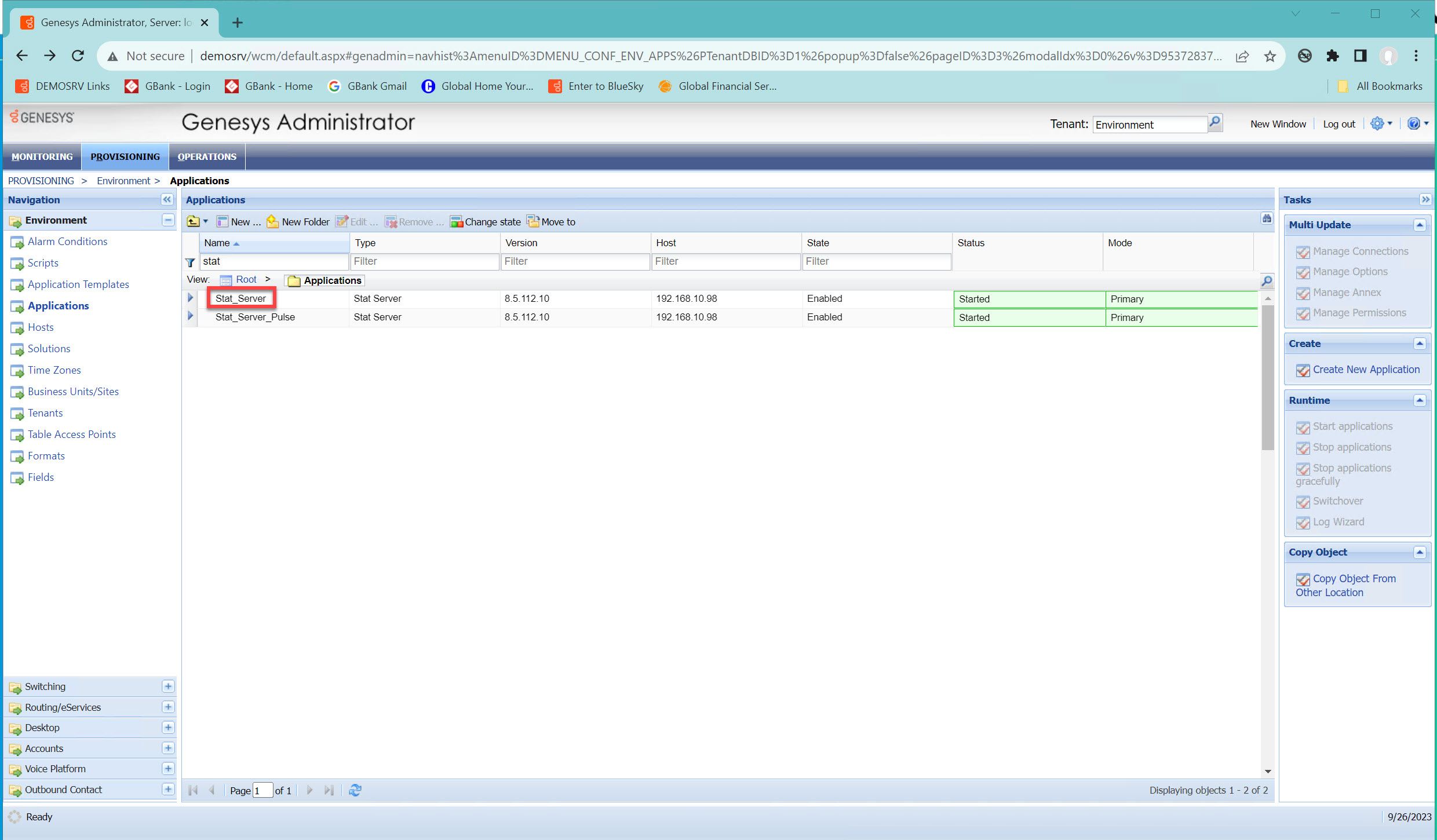Open the help icon dropdown
This screenshot has width=1437, height=840.
(x=1417, y=123)
